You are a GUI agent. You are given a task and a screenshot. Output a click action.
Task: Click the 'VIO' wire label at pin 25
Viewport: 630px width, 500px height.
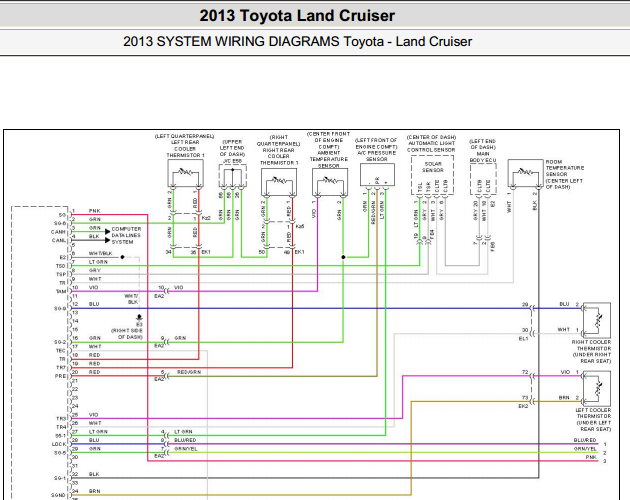[94, 414]
